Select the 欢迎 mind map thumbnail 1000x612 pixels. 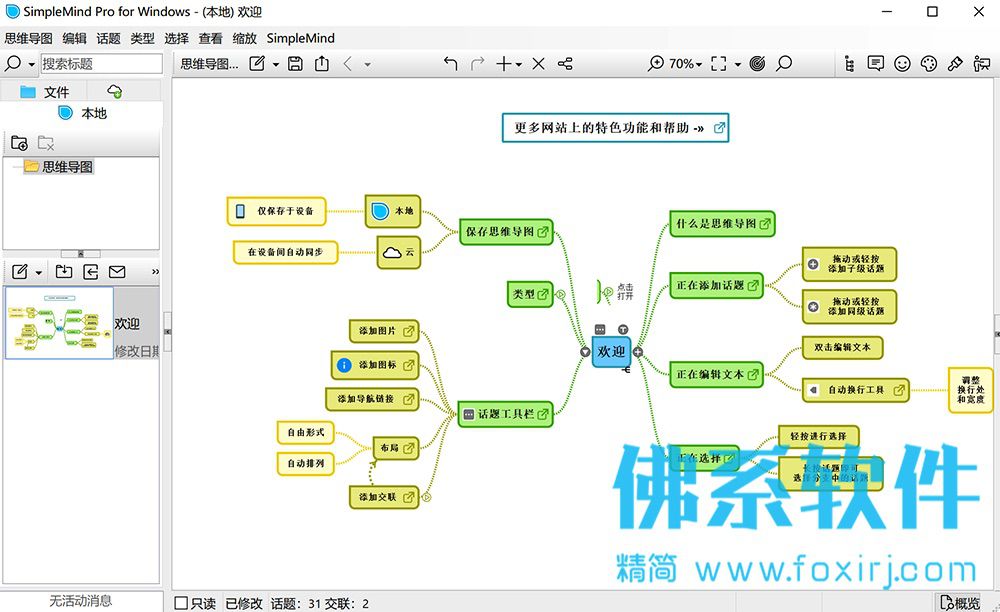(x=59, y=323)
